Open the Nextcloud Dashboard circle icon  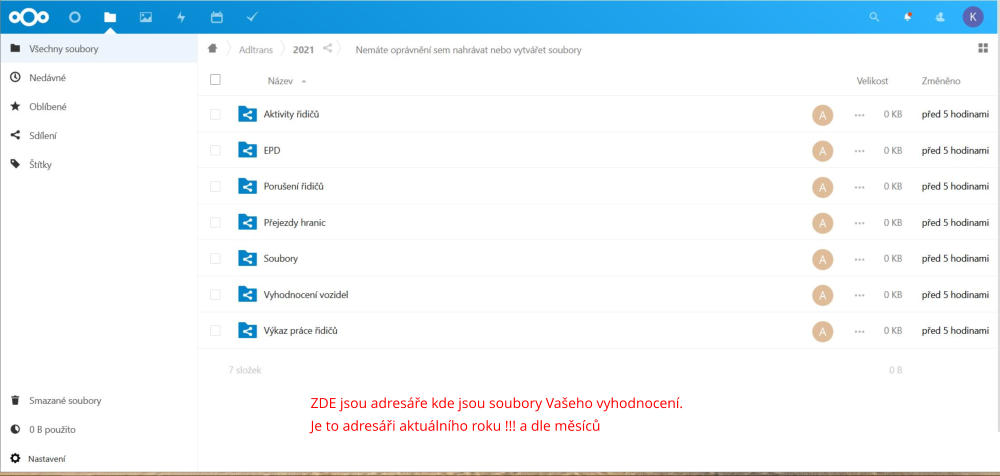coord(74,17)
